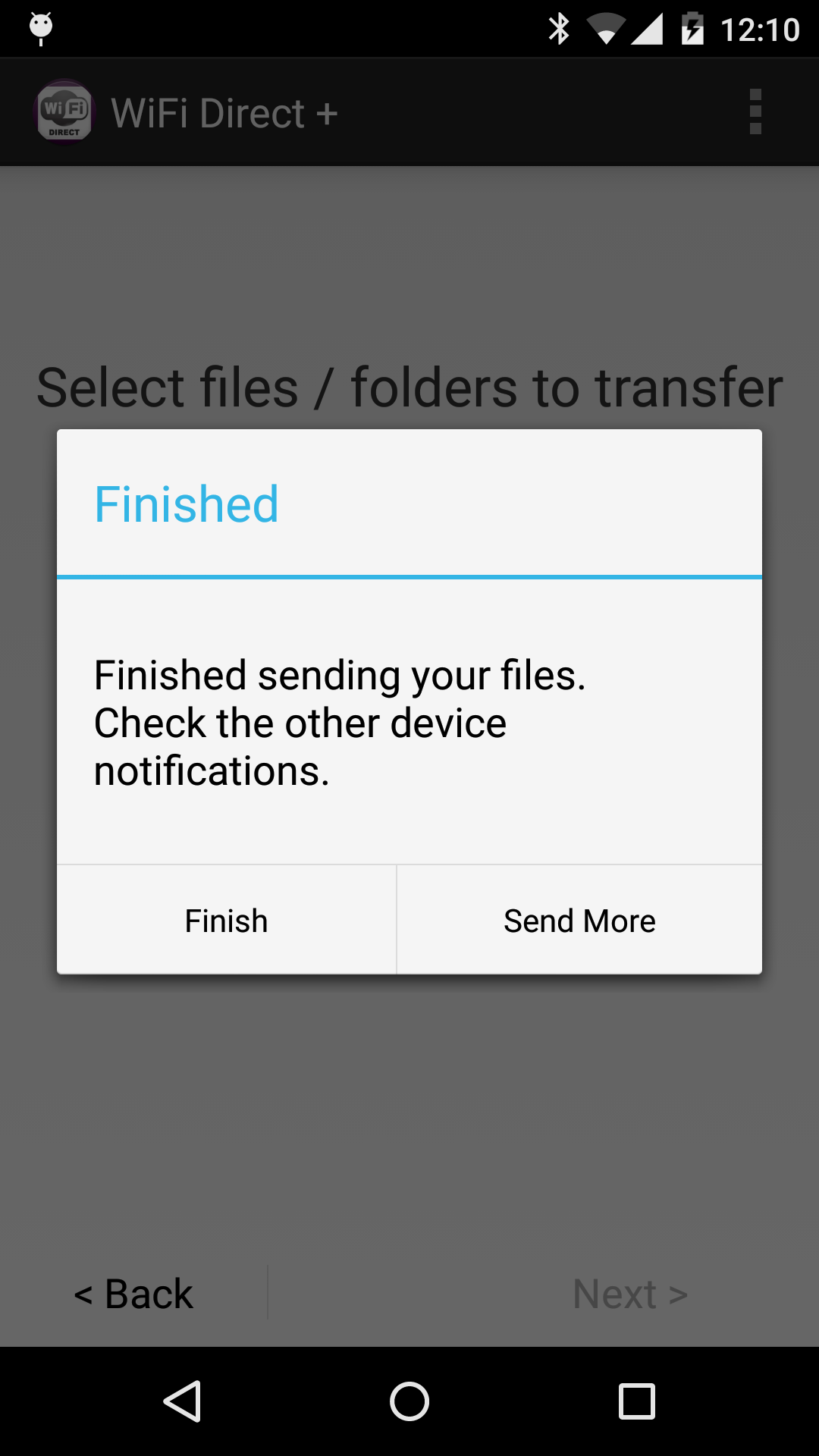The image size is (819, 1456).
Task: Tap the Wi-Fi signal status icon
Action: (606, 30)
